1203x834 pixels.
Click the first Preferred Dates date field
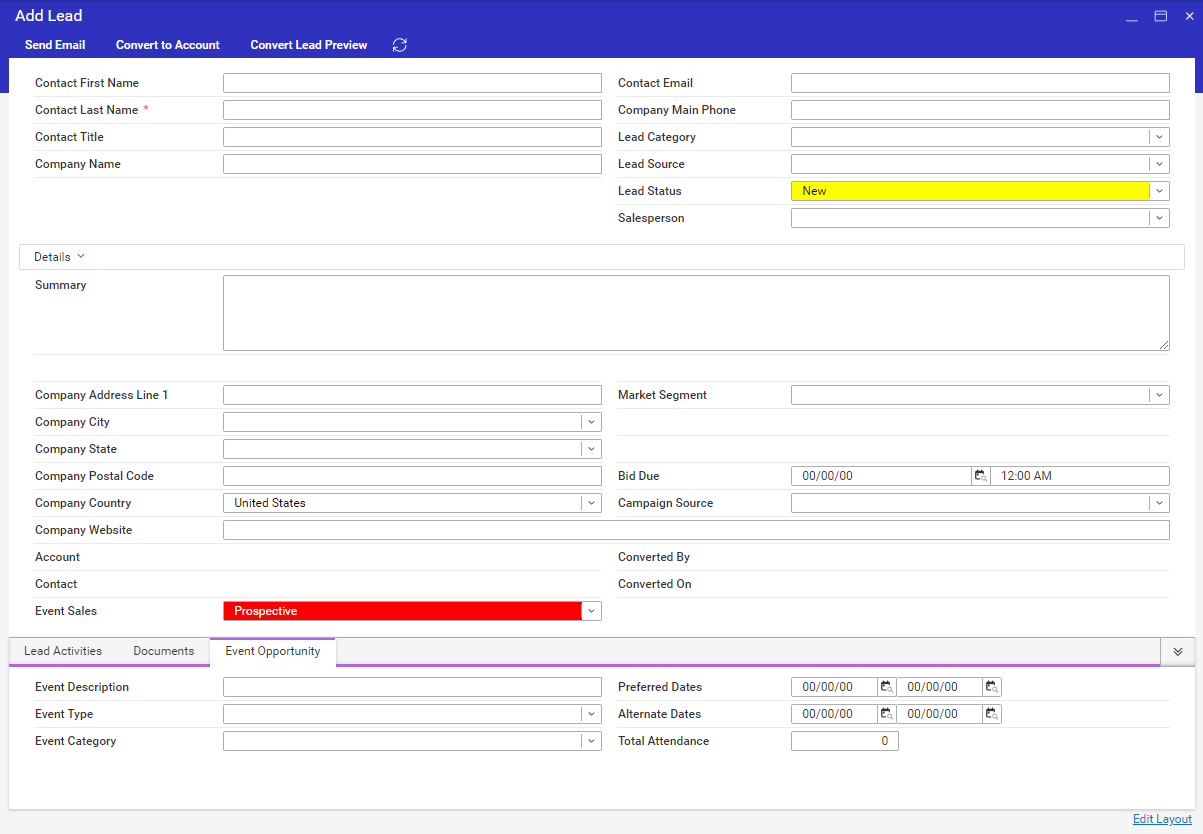pyautogui.click(x=834, y=687)
